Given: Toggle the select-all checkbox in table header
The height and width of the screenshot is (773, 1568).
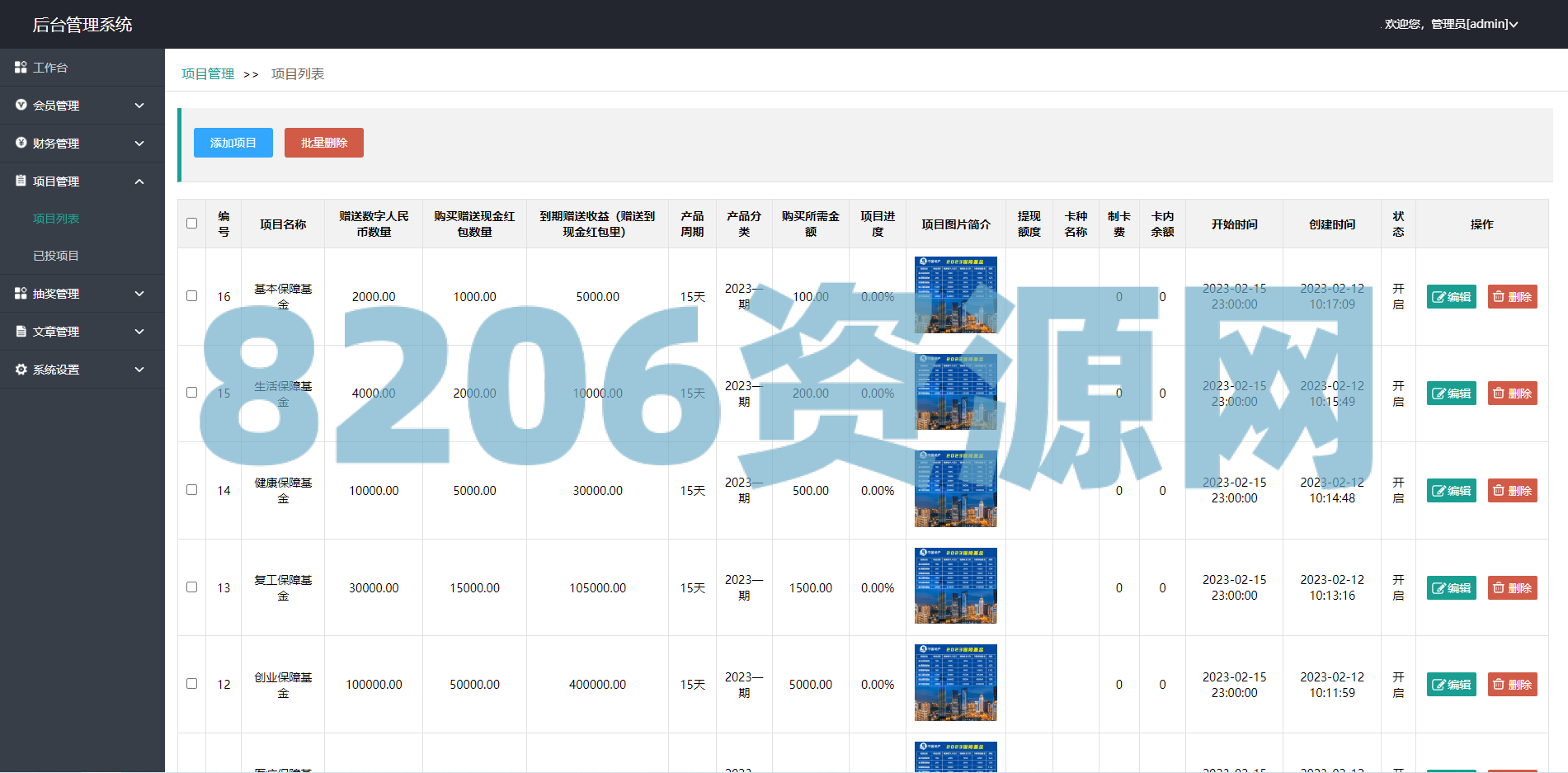Looking at the screenshot, I should (192, 224).
